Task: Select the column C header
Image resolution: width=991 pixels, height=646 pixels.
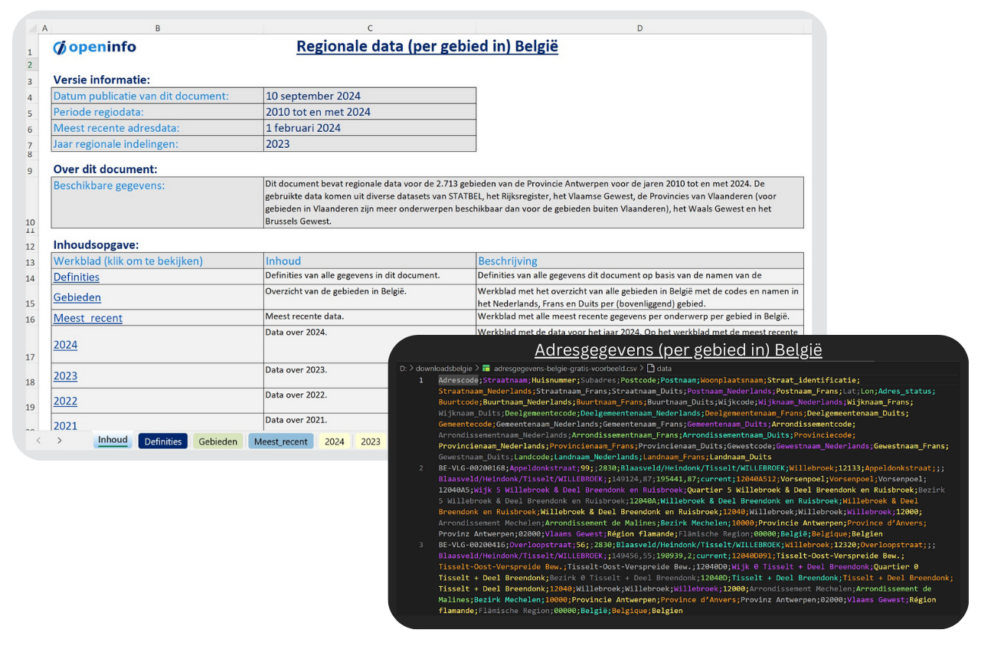Action: tap(370, 28)
